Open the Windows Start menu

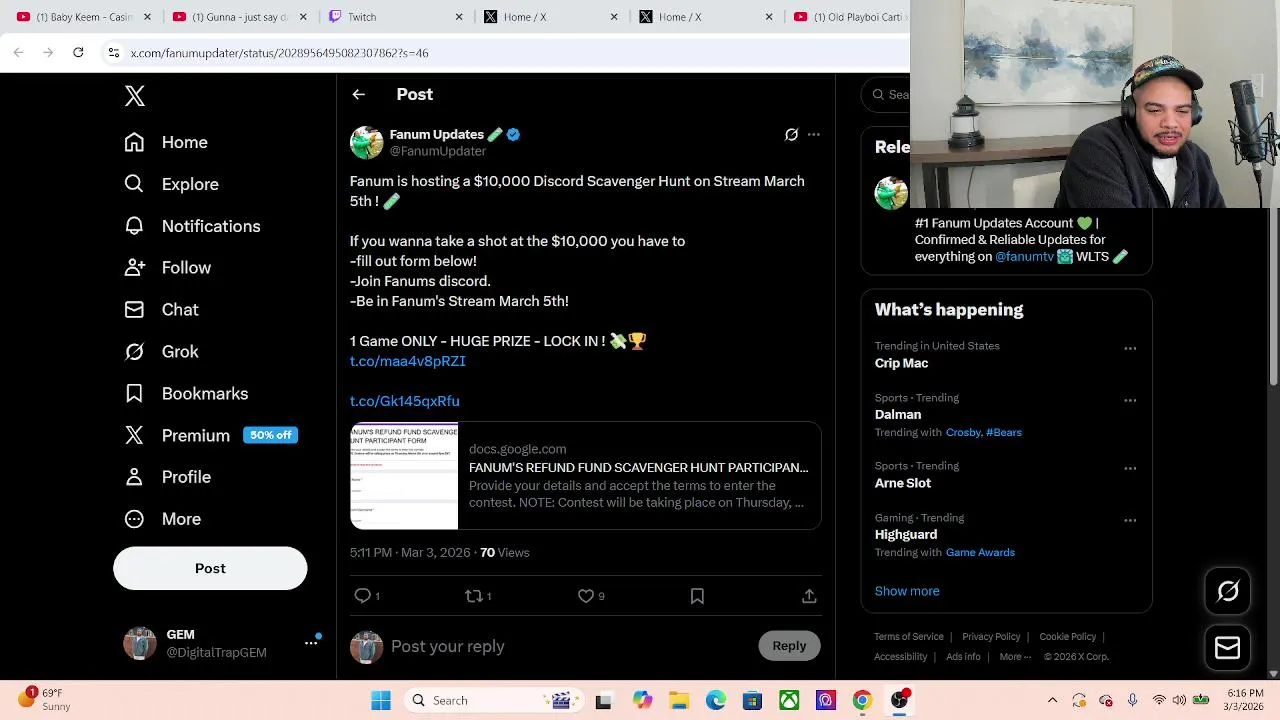[381, 701]
